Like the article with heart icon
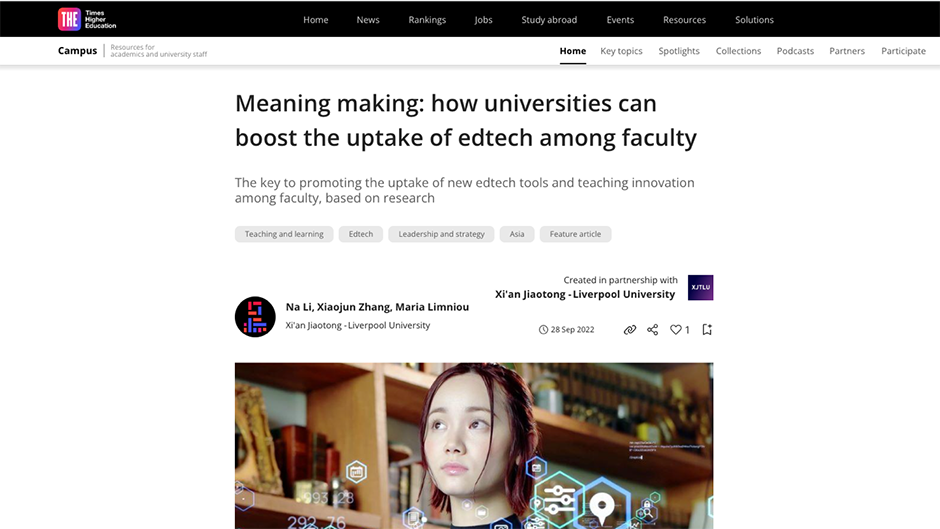940x529 pixels. point(676,330)
